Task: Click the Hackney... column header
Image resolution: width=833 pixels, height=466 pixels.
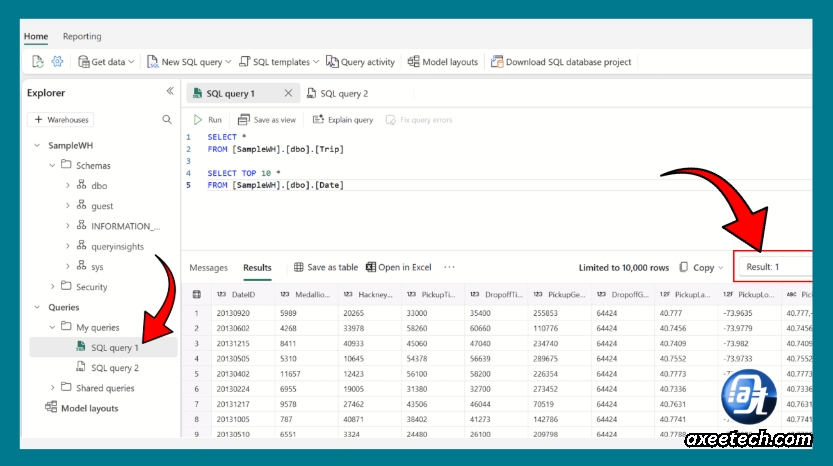Action: 369,294
